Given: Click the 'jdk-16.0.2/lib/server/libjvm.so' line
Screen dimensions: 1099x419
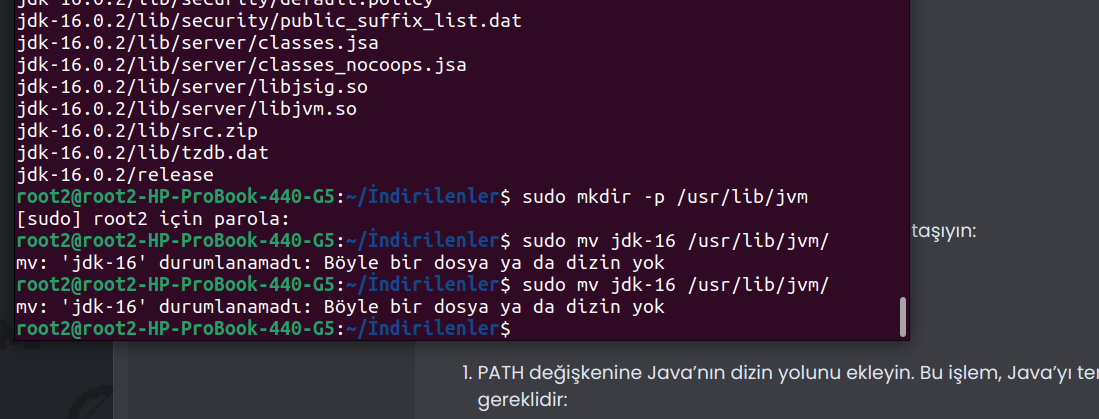Looking at the screenshot, I should 186,109.
